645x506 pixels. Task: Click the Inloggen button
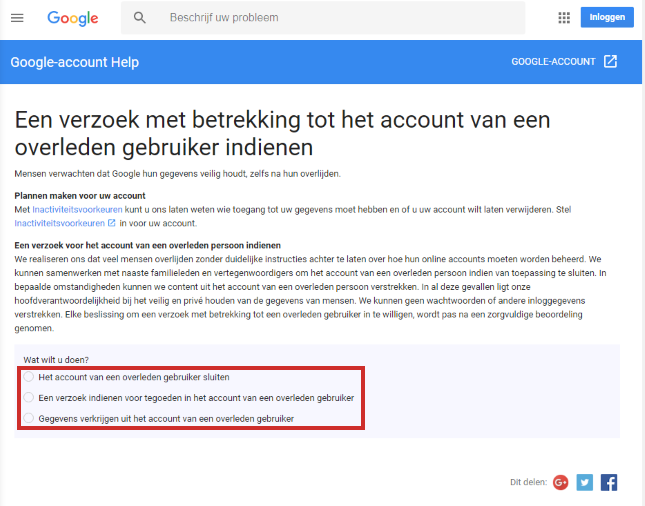pyautogui.click(x=607, y=17)
